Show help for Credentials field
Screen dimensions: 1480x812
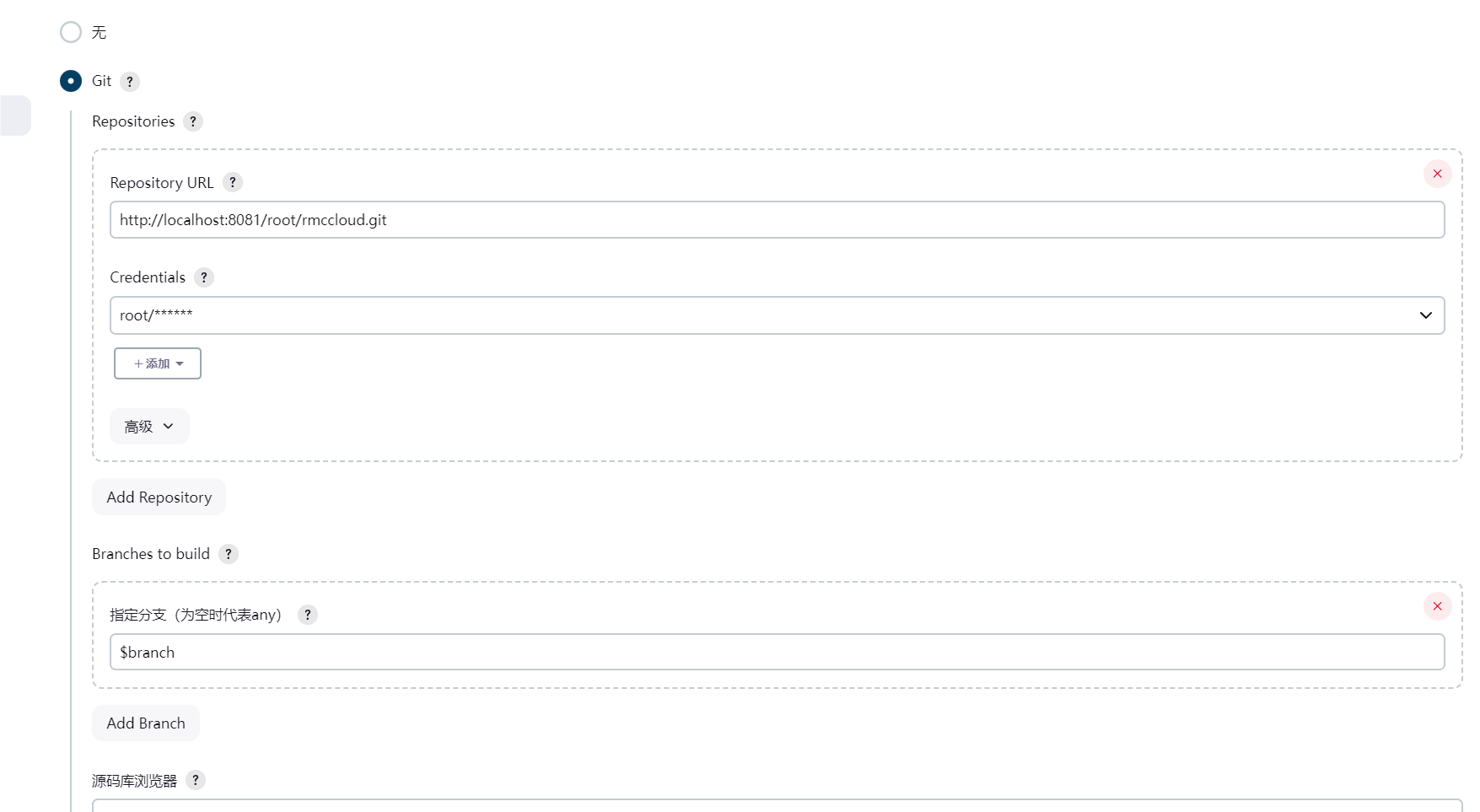(x=204, y=277)
